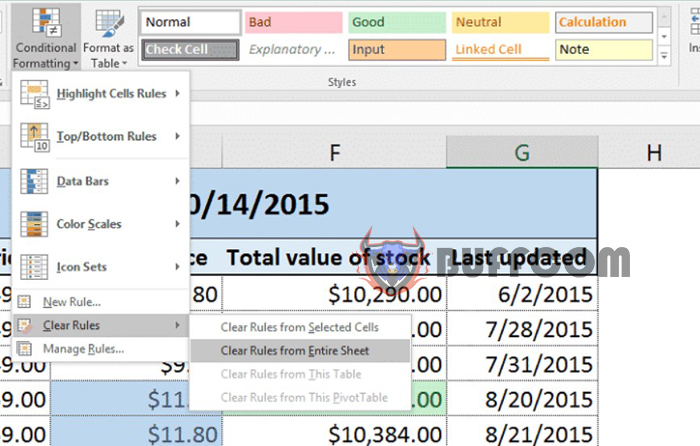Select the Data Bars menu entry
This screenshot has width=700, height=446.
[x=100, y=181]
